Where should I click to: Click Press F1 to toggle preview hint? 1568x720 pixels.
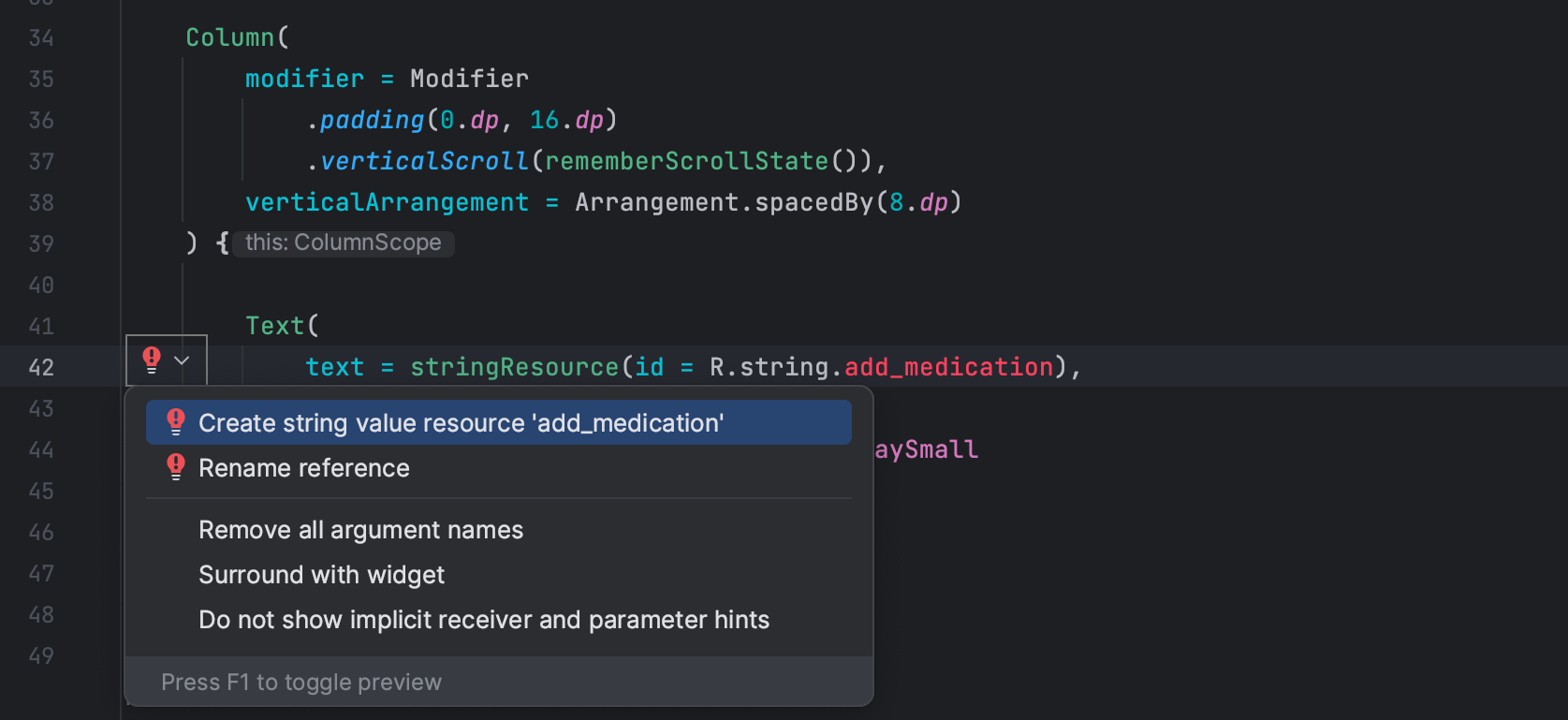coord(300,683)
